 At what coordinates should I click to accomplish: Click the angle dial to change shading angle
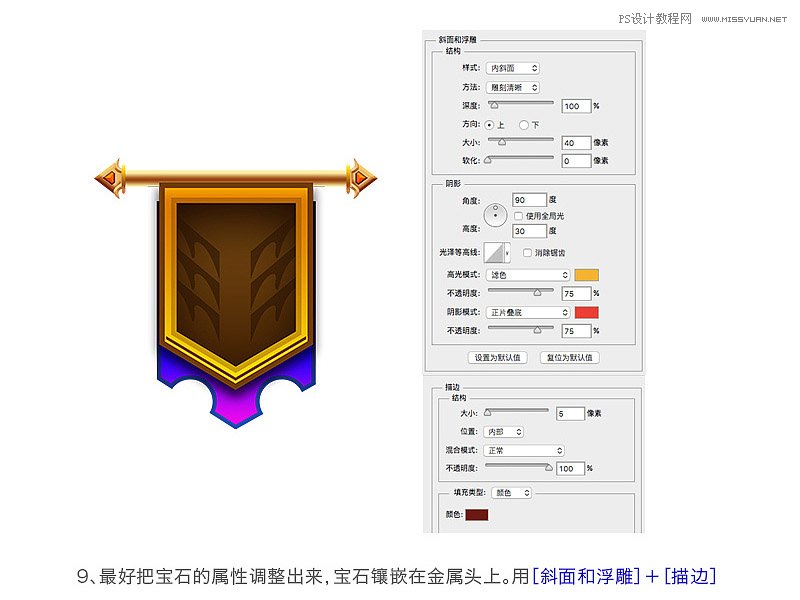coord(495,214)
